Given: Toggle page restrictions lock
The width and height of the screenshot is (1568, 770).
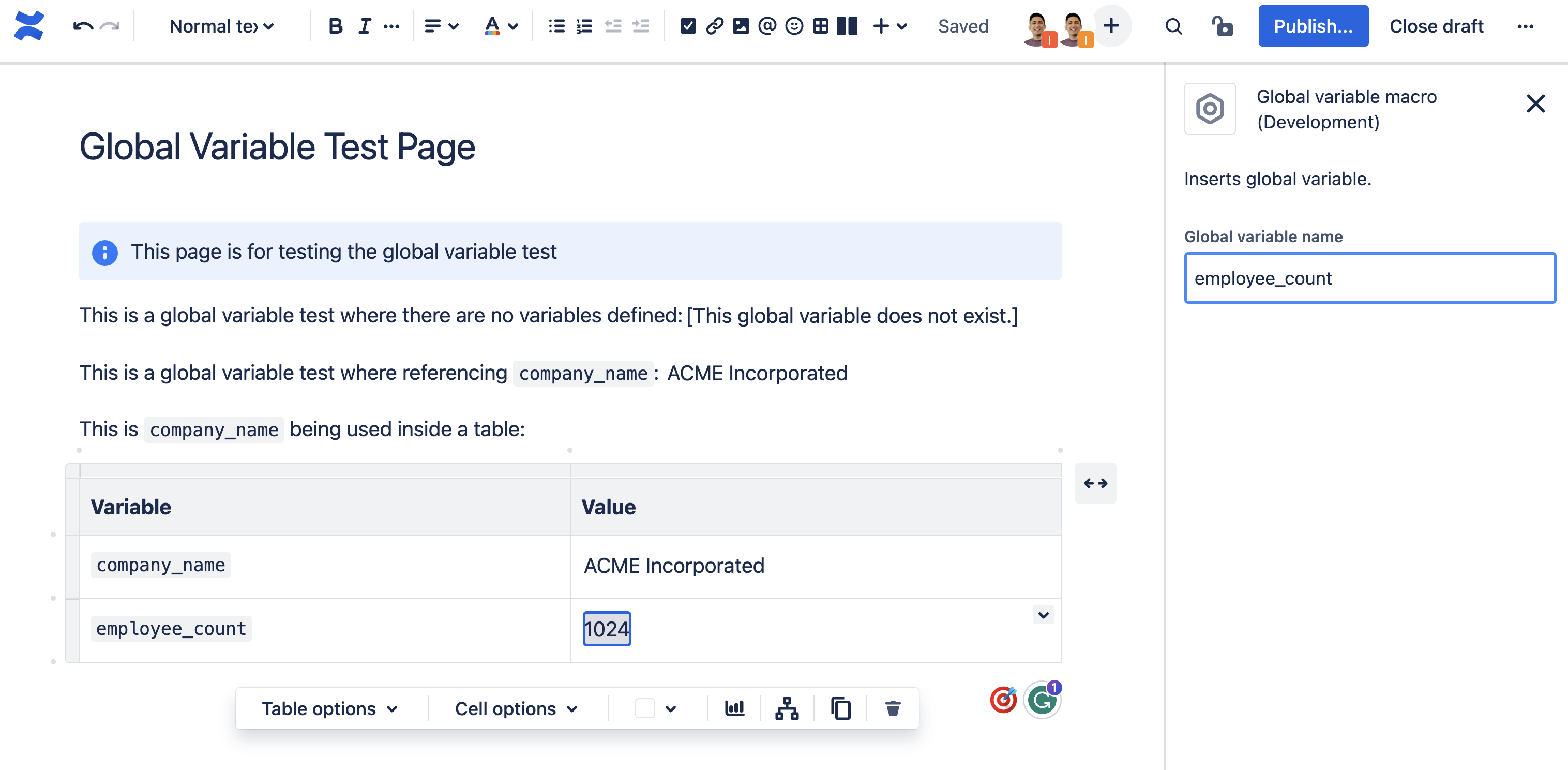Looking at the screenshot, I should [x=1222, y=26].
